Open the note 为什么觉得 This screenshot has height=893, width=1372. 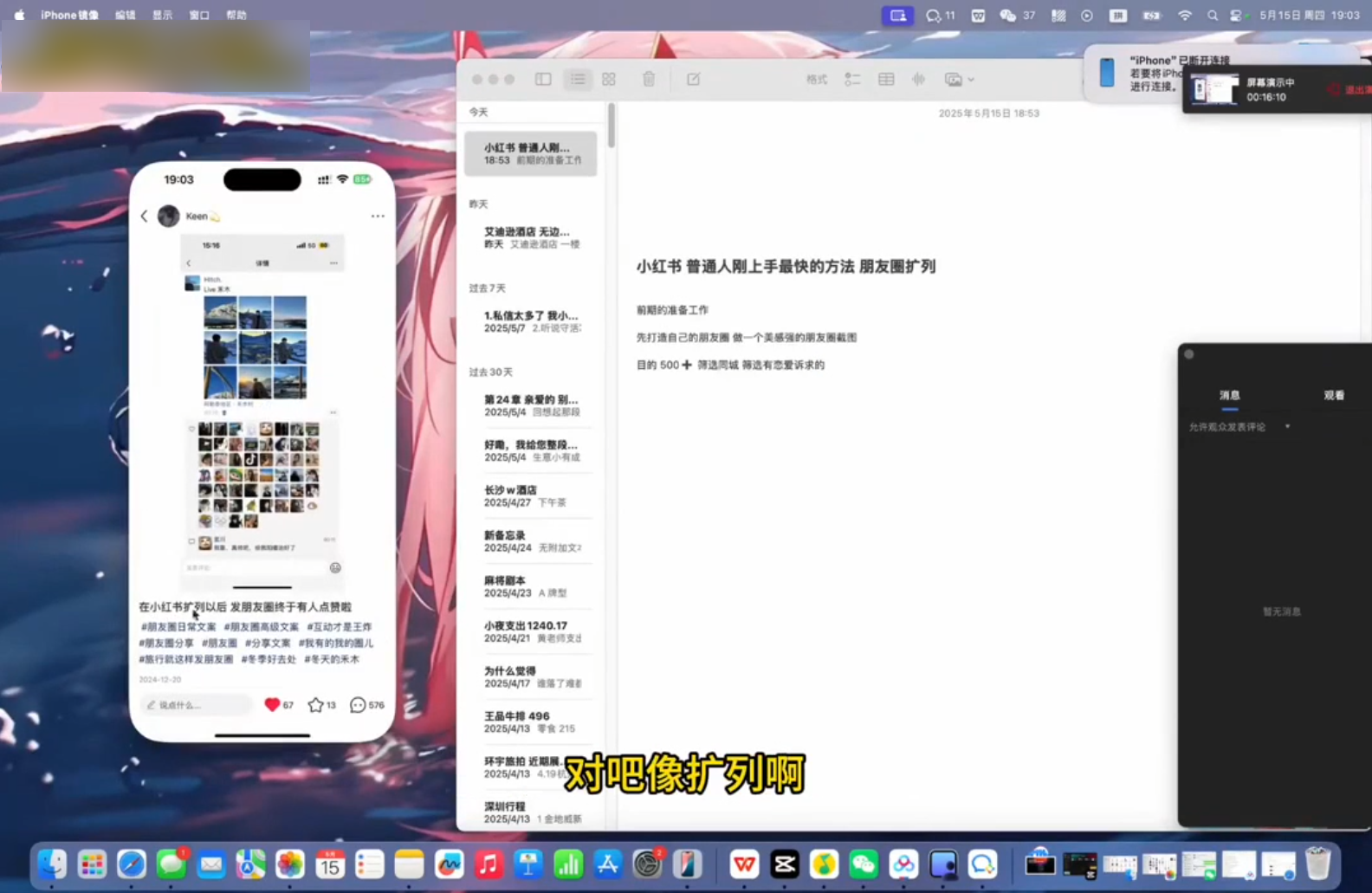(531, 676)
